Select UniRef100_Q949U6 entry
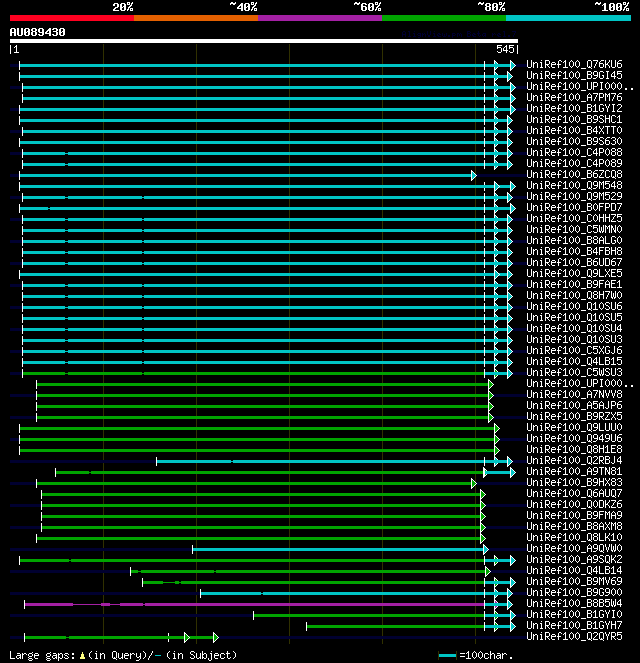 (x=574, y=438)
